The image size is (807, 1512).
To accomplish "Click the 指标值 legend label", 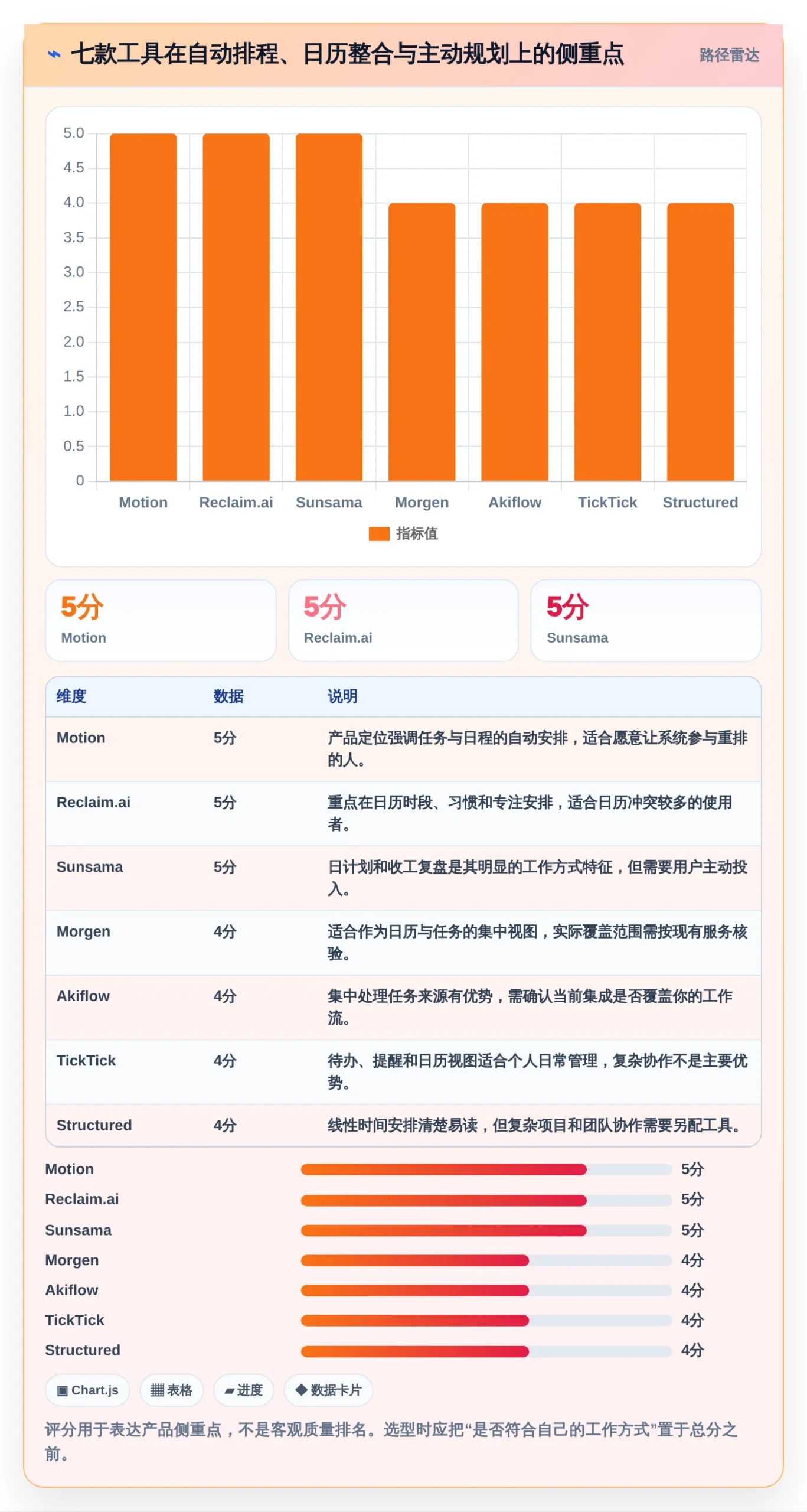I will tap(417, 533).
